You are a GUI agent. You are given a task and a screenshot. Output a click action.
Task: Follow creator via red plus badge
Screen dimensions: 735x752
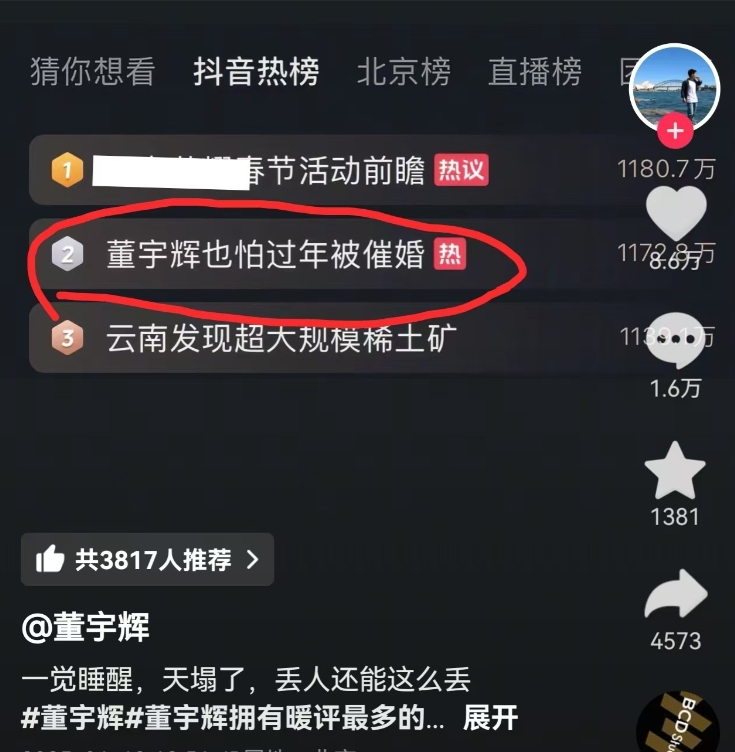tap(675, 131)
